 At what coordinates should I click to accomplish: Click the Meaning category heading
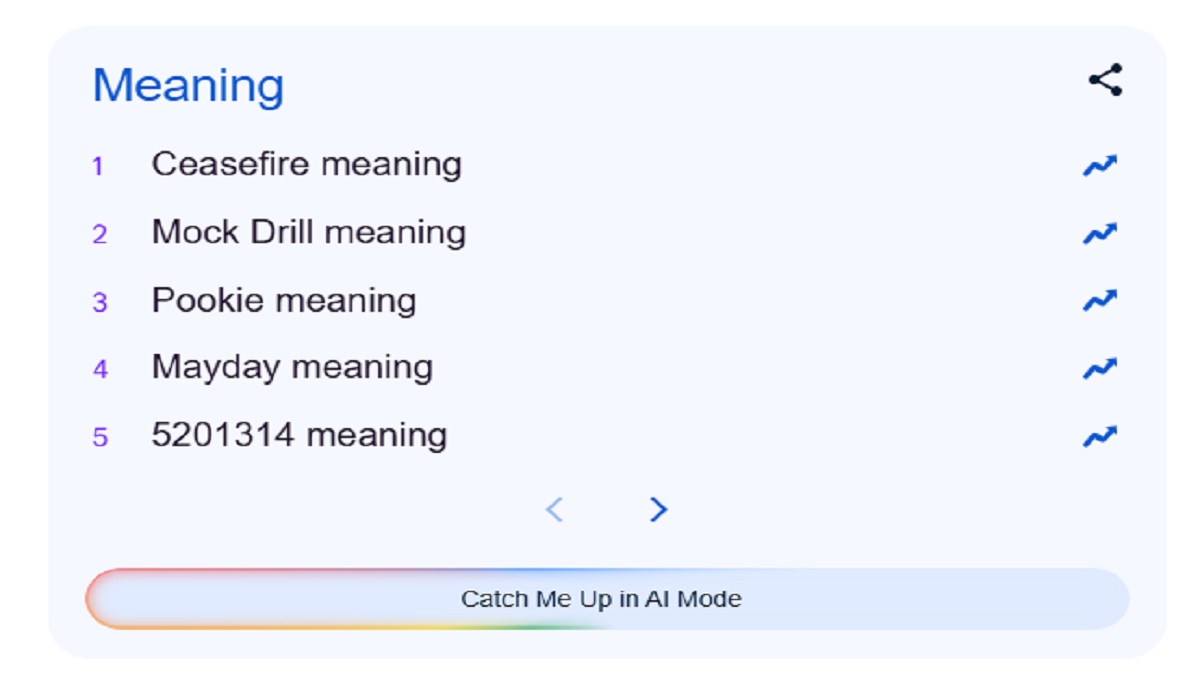pos(188,85)
